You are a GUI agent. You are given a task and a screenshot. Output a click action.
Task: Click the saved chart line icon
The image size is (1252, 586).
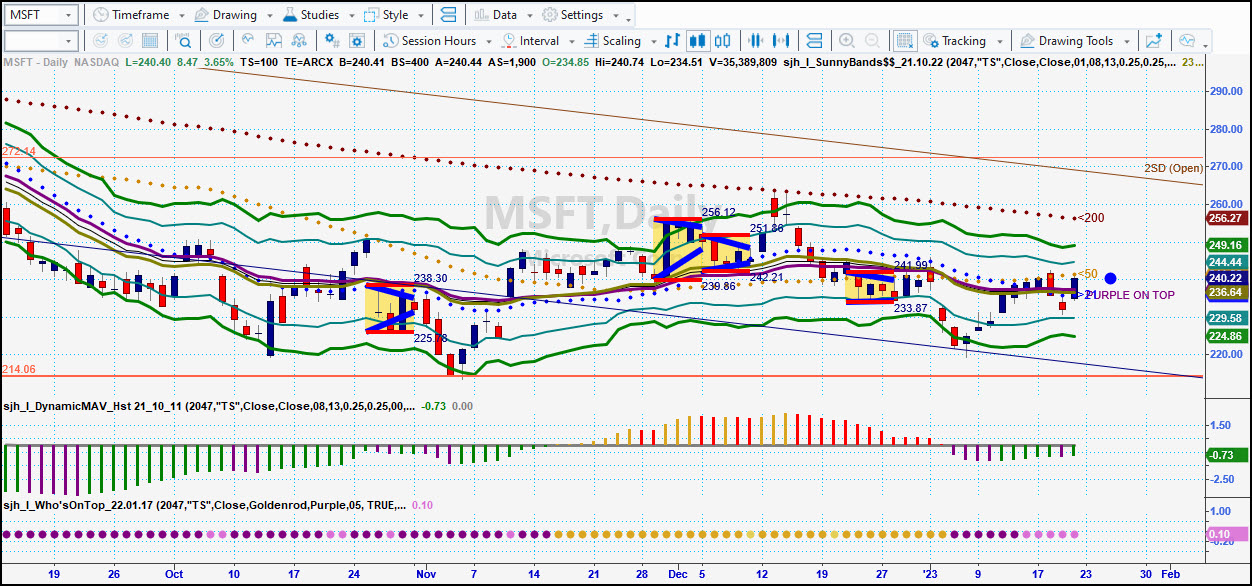coord(275,41)
